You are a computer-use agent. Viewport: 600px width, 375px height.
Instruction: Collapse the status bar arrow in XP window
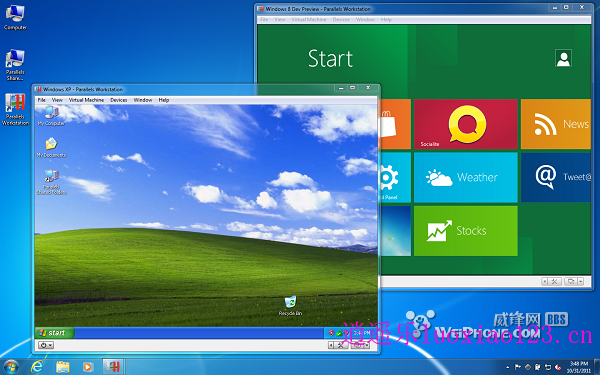tap(331, 345)
